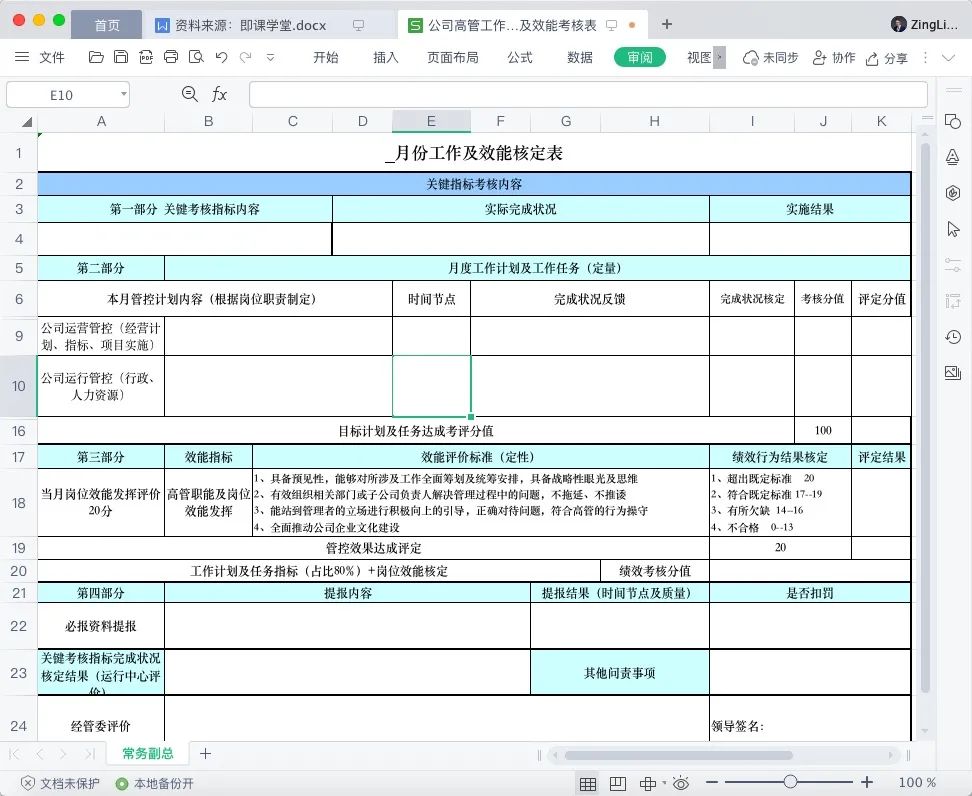972x796 pixels.
Task: Open the print icon in the toolbar
Action: coord(172,57)
